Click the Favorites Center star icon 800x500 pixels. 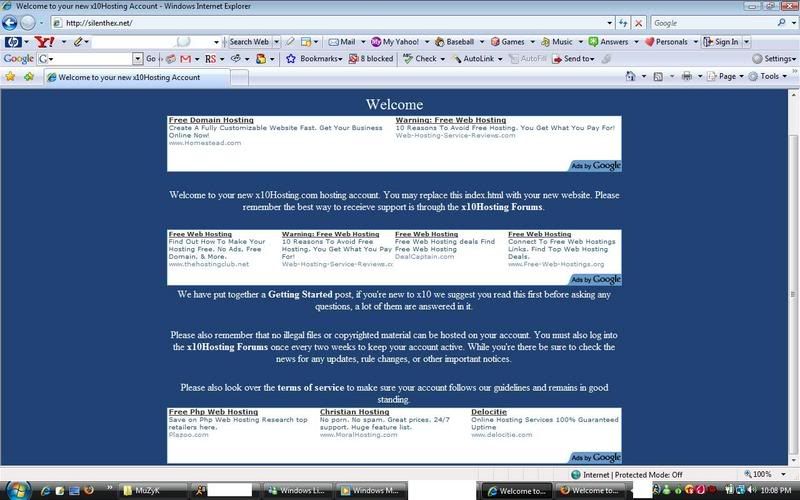tap(10, 77)
